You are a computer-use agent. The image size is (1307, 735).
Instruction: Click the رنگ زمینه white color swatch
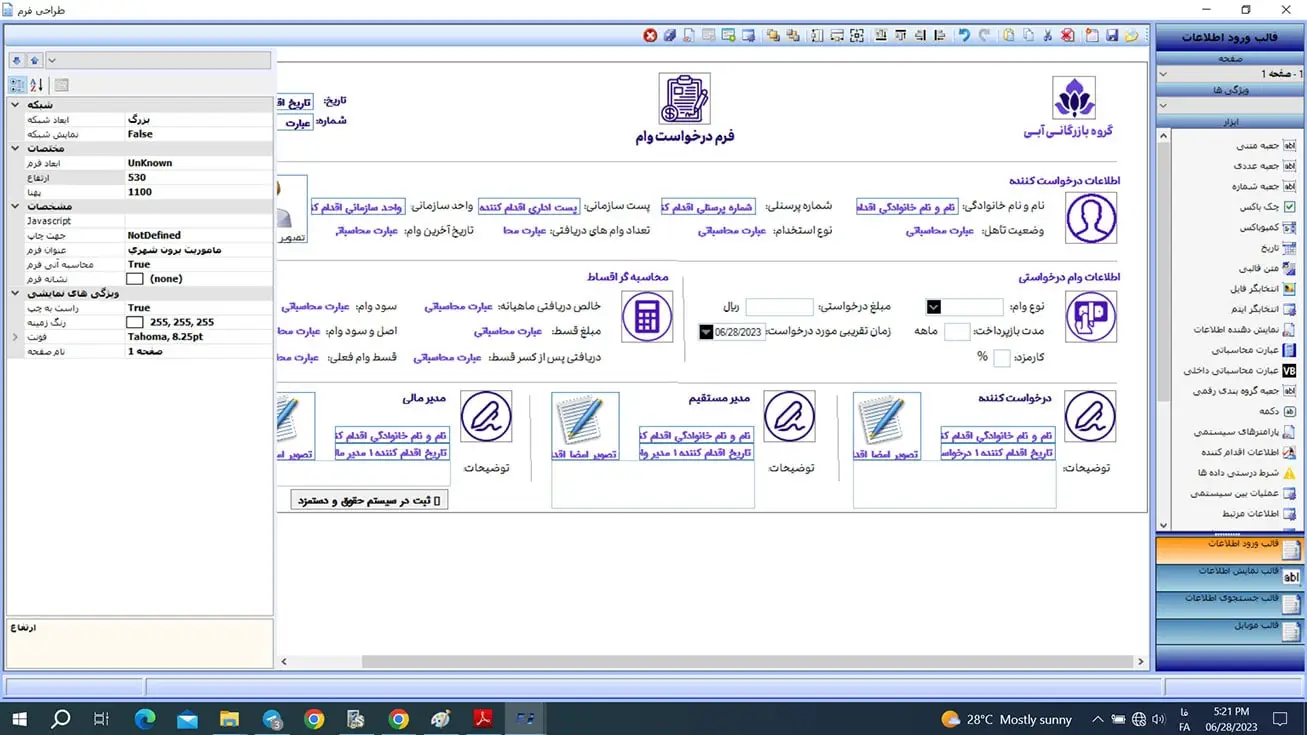(135, 323)
